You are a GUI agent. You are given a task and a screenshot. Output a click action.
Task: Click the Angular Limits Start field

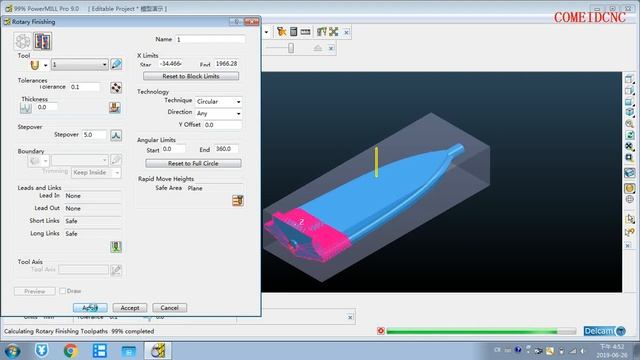173,149
